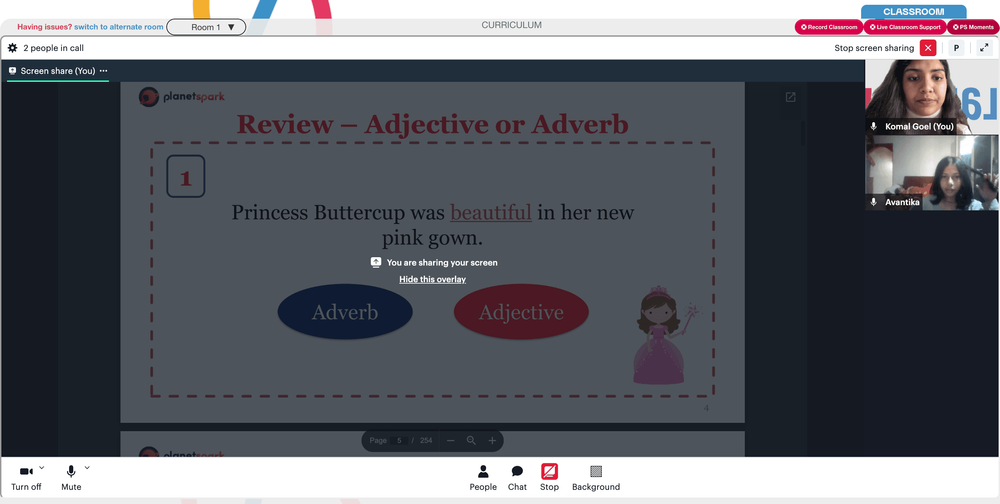The height and width of the screenshot is (504, 1000).
Task: Click the P button in call header
Action: click(956, 48)
